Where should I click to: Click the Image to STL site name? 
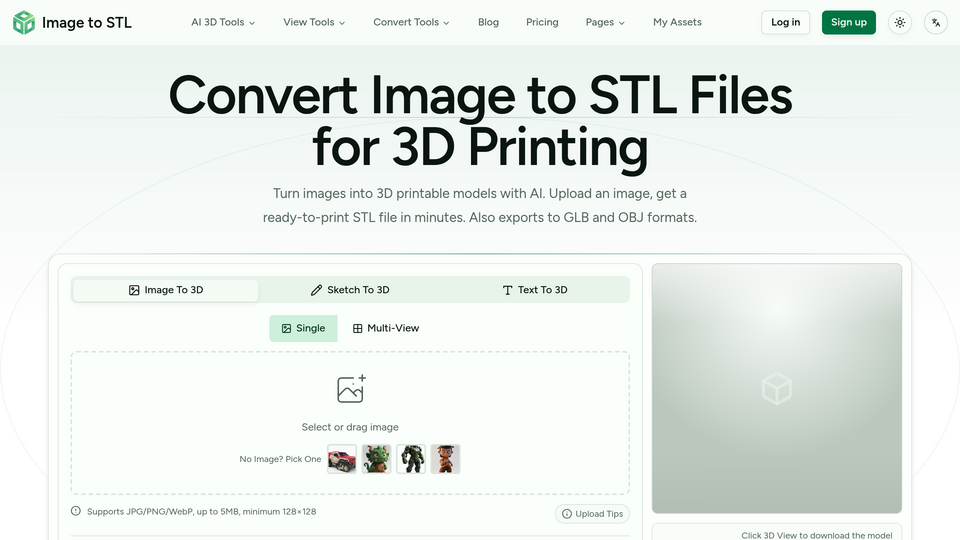click(x=87, y=23)
